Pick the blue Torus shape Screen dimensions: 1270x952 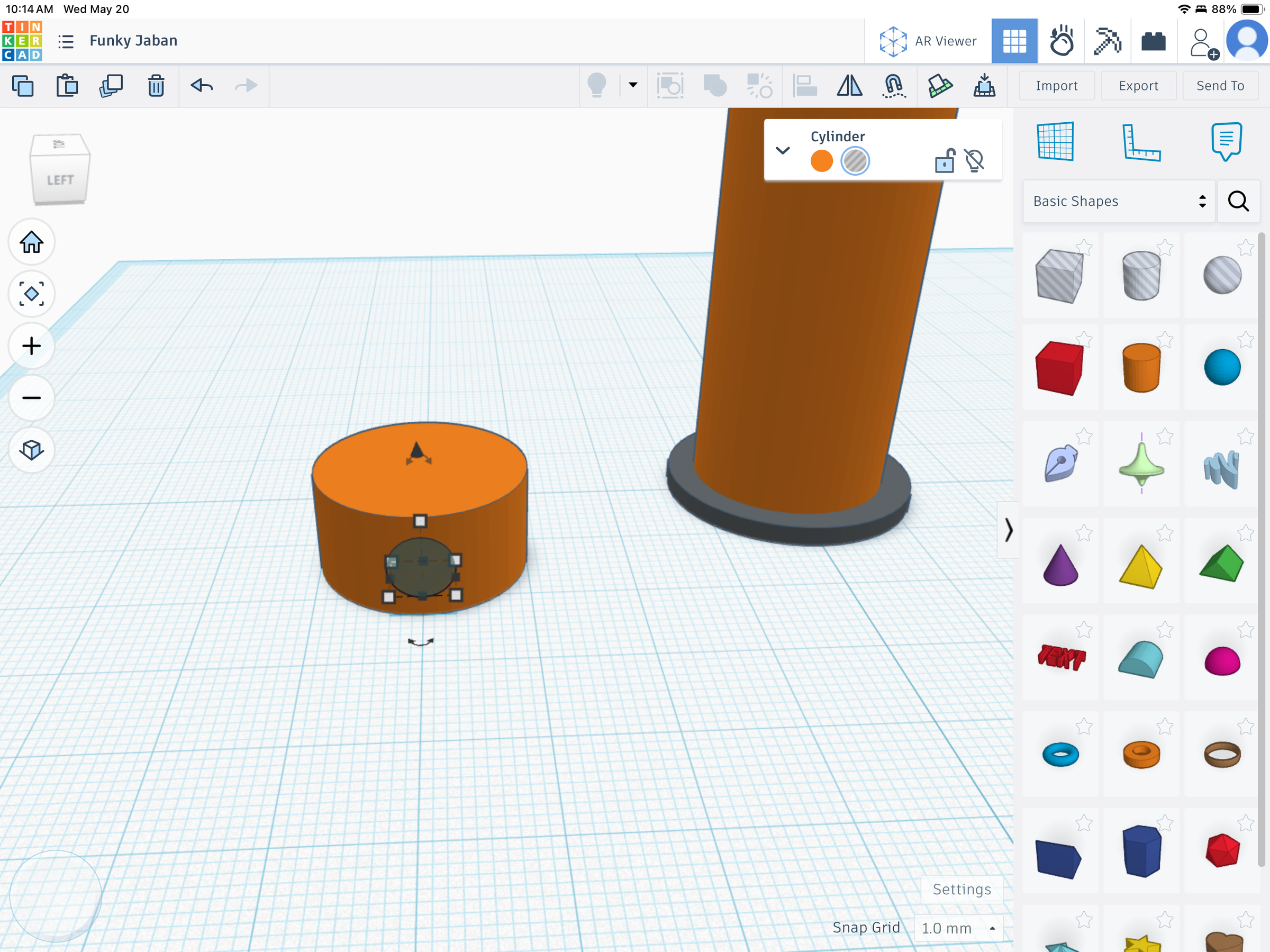pos(1060,755)
